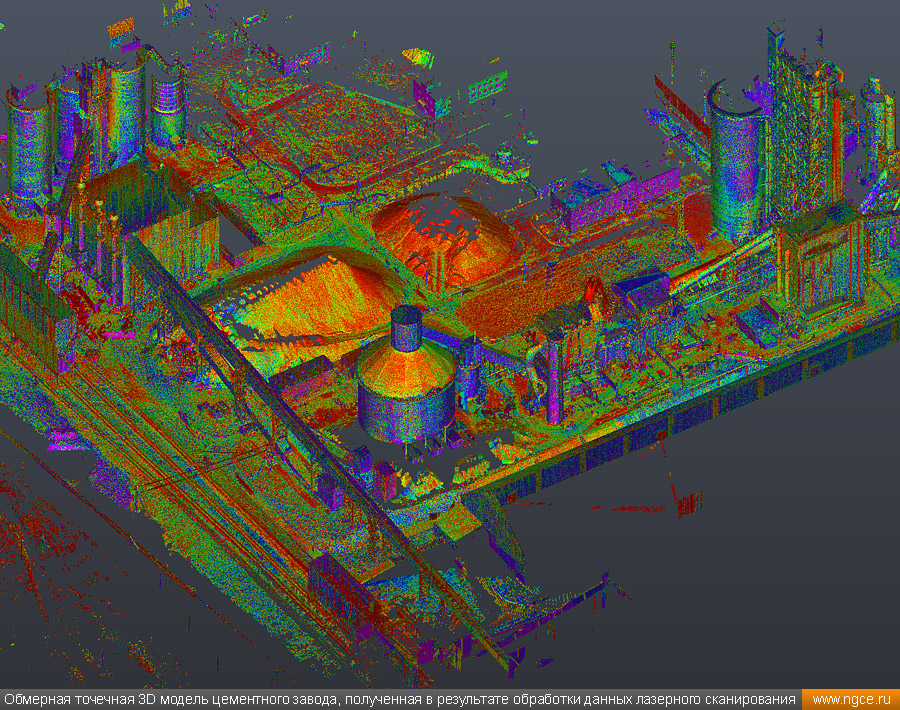This screenshot has height=710, width=900.
Task: Click the orange-faced rectangular building on the right
Action: coord(820,265)
